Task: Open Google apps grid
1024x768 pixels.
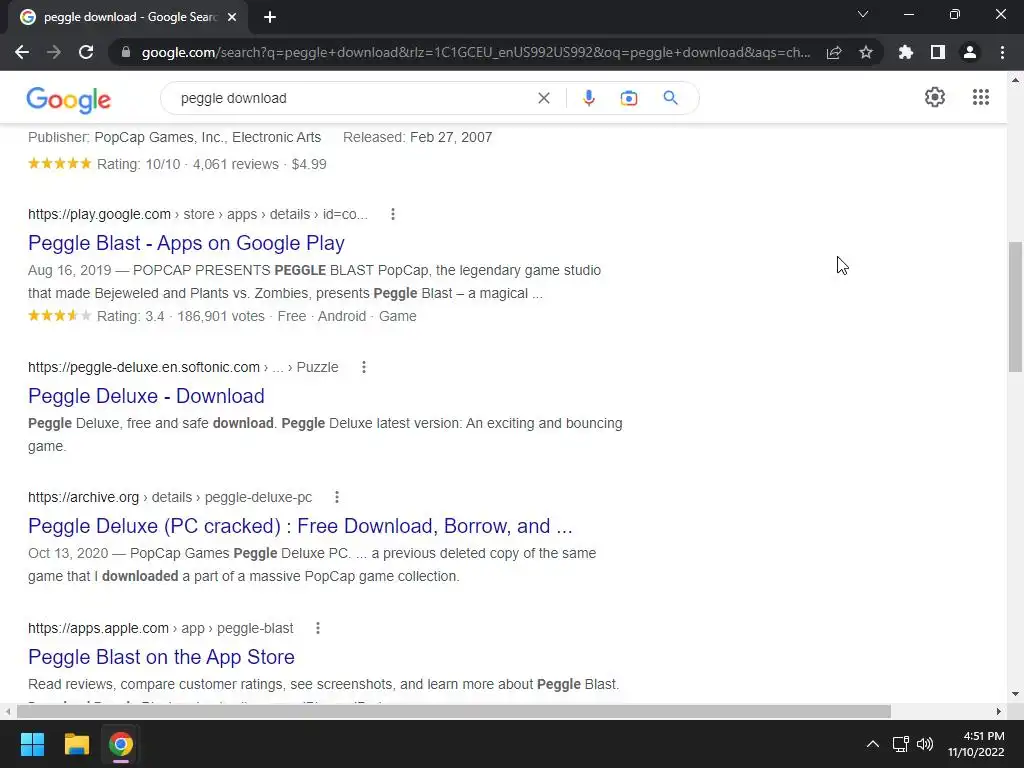Action: (980, 97)
